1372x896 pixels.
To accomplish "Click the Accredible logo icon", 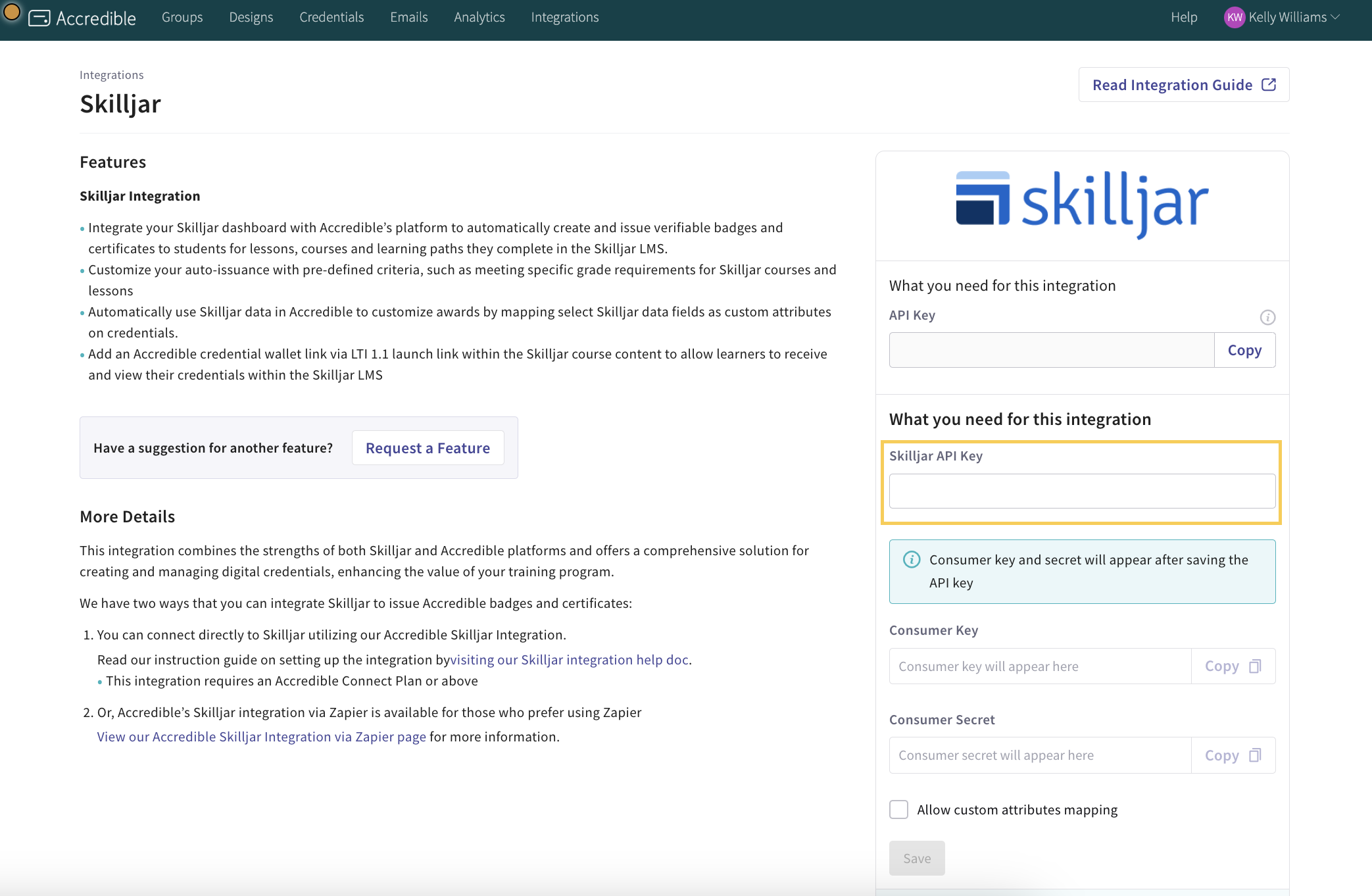I will tap(39, 18).
